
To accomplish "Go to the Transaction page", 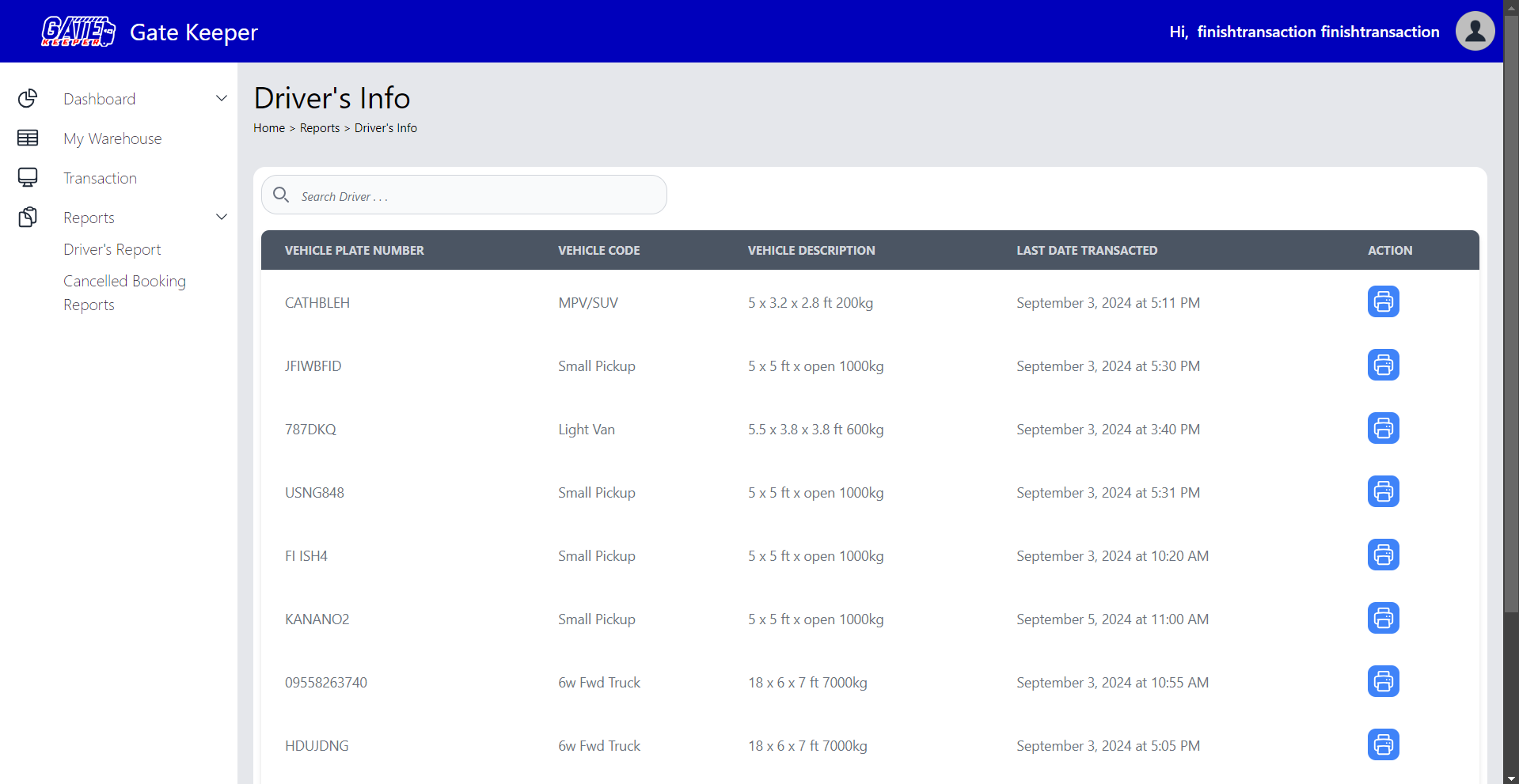I will 100,178.
